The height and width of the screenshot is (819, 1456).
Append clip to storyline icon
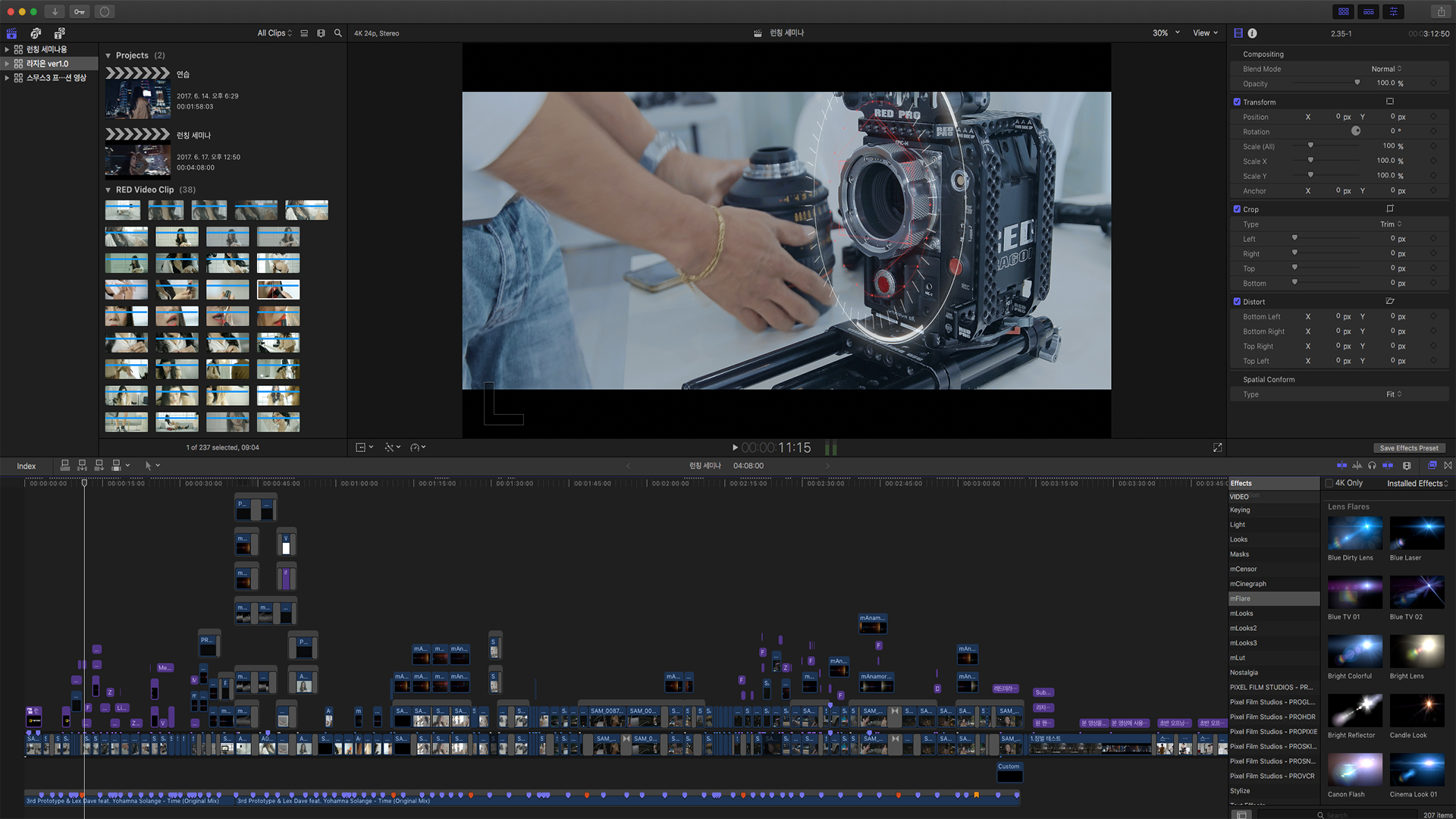[99, 465]
